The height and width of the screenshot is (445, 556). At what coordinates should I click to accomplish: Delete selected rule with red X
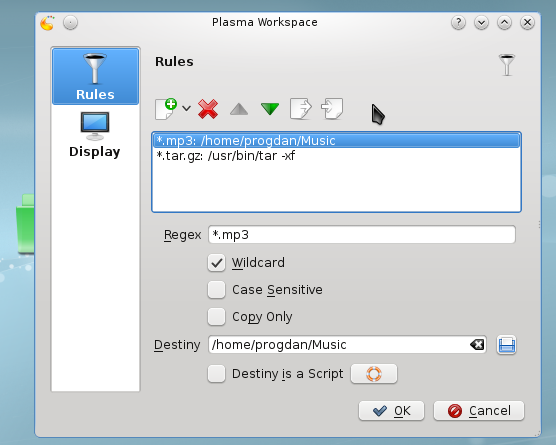pyautogui.click(x=208, y=109)
